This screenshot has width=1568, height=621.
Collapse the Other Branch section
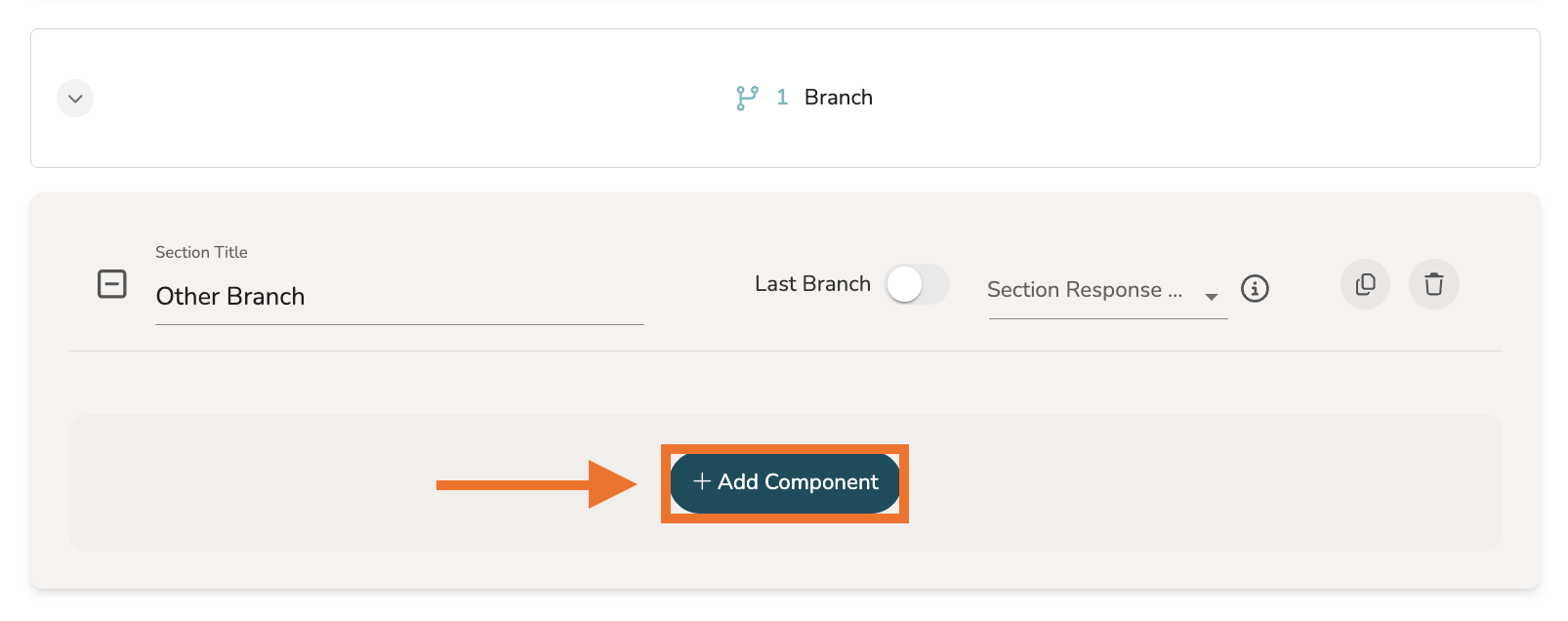112,284
